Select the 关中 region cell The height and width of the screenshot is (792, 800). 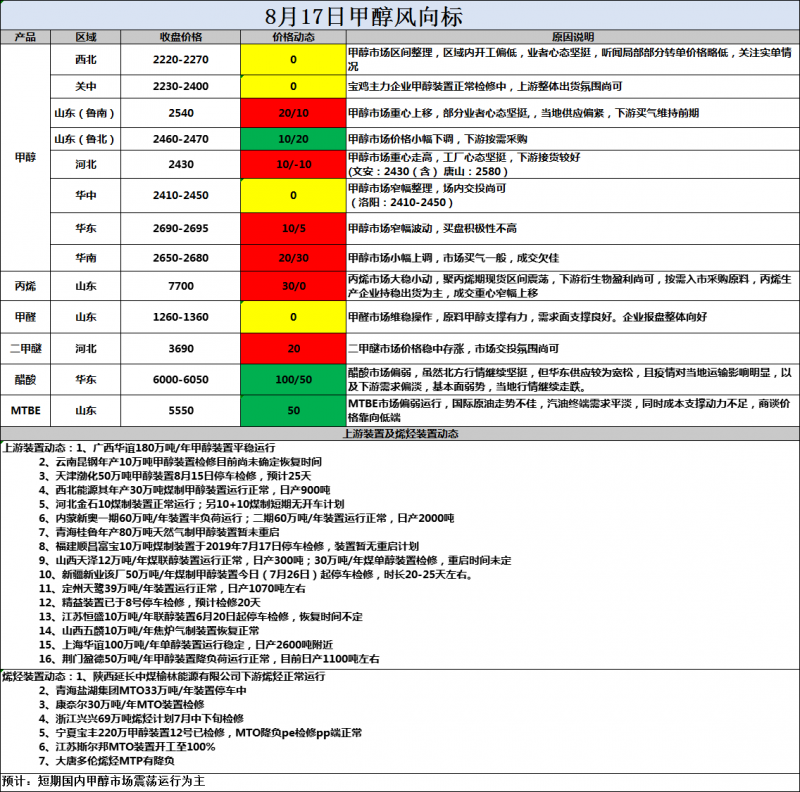(86, 87)
